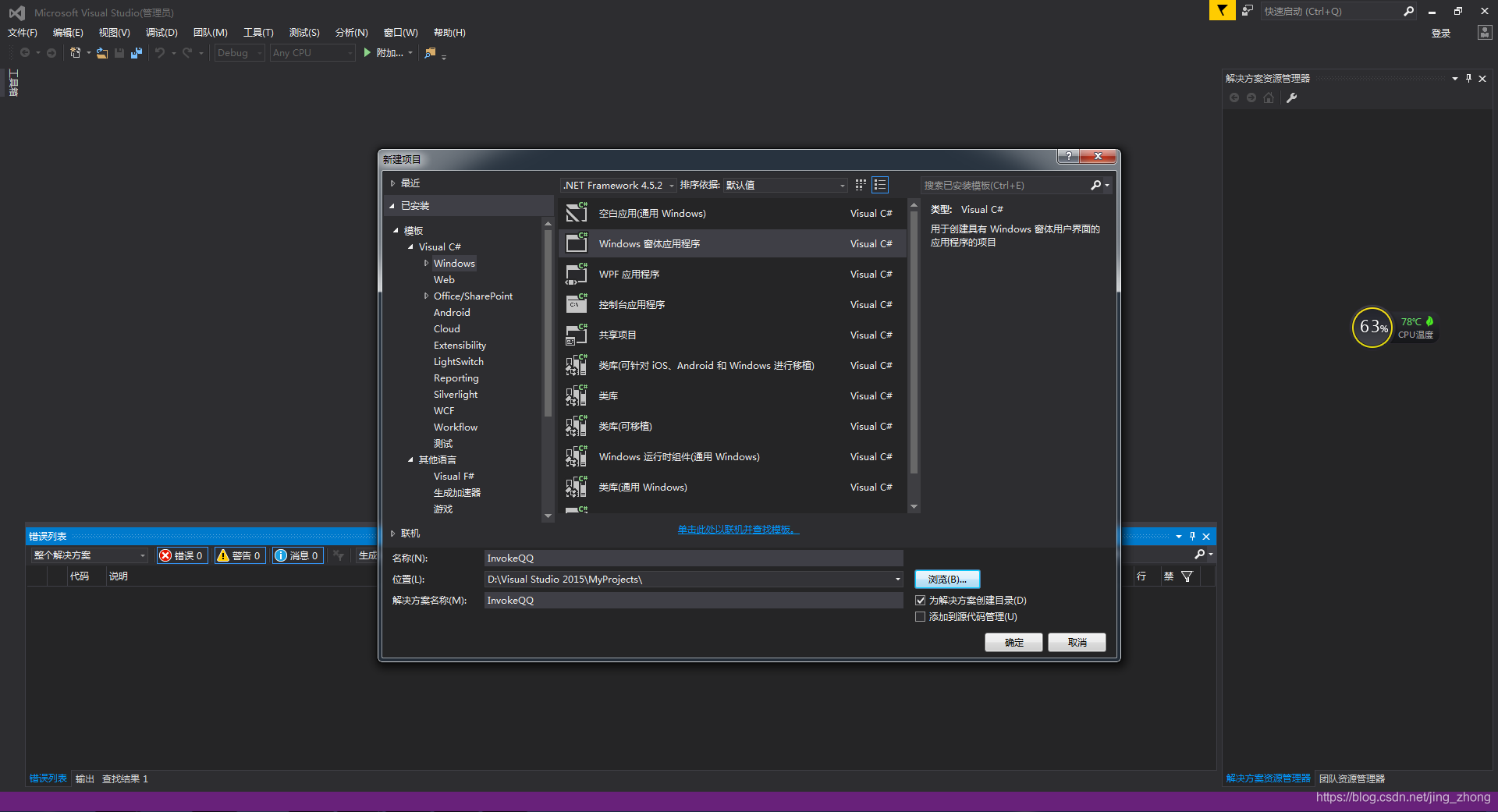The width and height of the screenshot is (1498, 812).
Task: Expand the Office/SharePoint tree node
Action: [426, 296]
